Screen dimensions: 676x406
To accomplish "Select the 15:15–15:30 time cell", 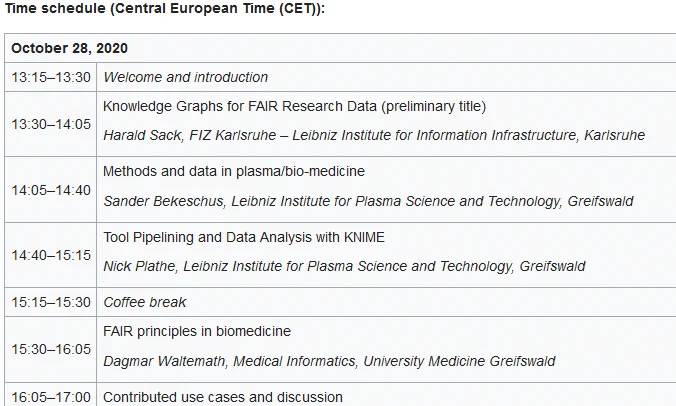I will (51, 302).
